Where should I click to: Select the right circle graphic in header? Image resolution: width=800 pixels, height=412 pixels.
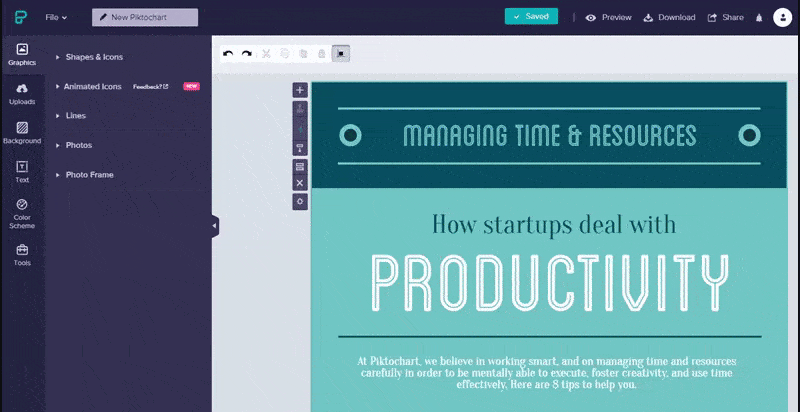749,135
